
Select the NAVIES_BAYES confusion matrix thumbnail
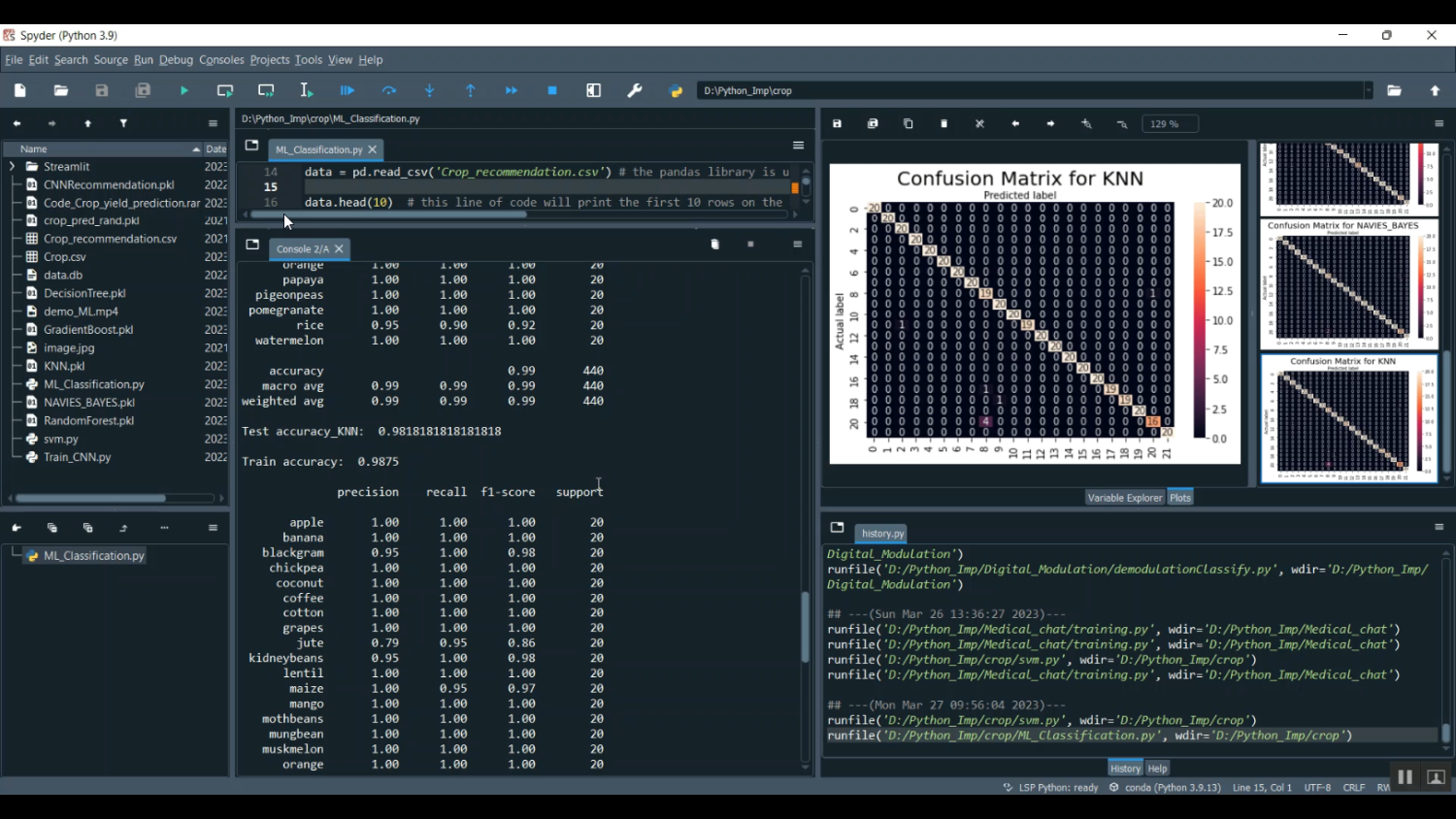1348,284
